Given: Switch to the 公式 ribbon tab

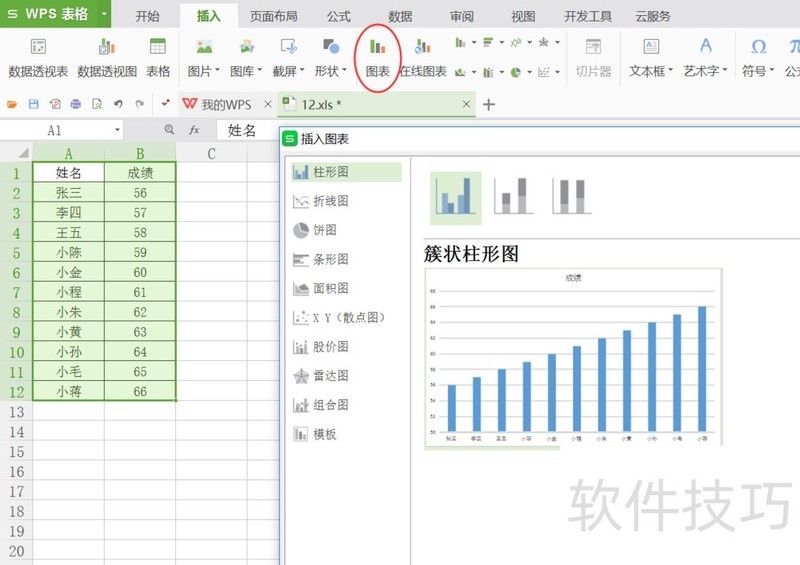Looking at the screenshot, I should [x=338, y=16].
